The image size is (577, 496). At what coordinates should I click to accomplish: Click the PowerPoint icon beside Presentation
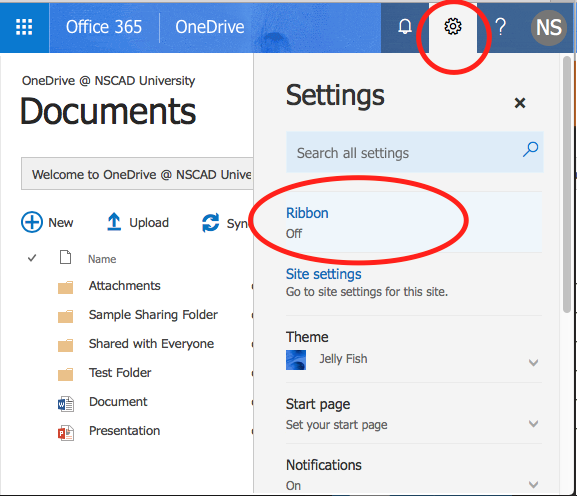pos(66,433)
